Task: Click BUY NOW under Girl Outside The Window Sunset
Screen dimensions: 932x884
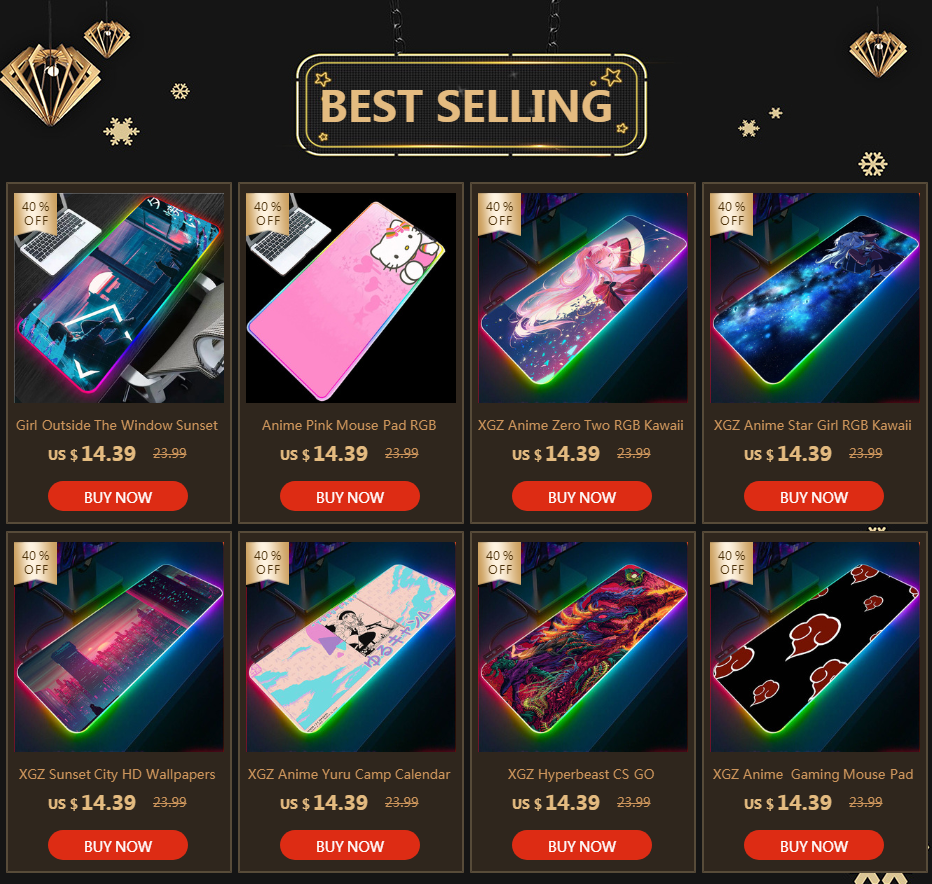Action: point(118,496)
